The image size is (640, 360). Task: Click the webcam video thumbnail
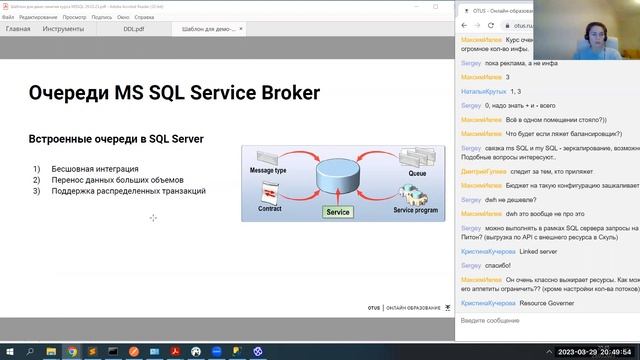click(x=587, y=30)
